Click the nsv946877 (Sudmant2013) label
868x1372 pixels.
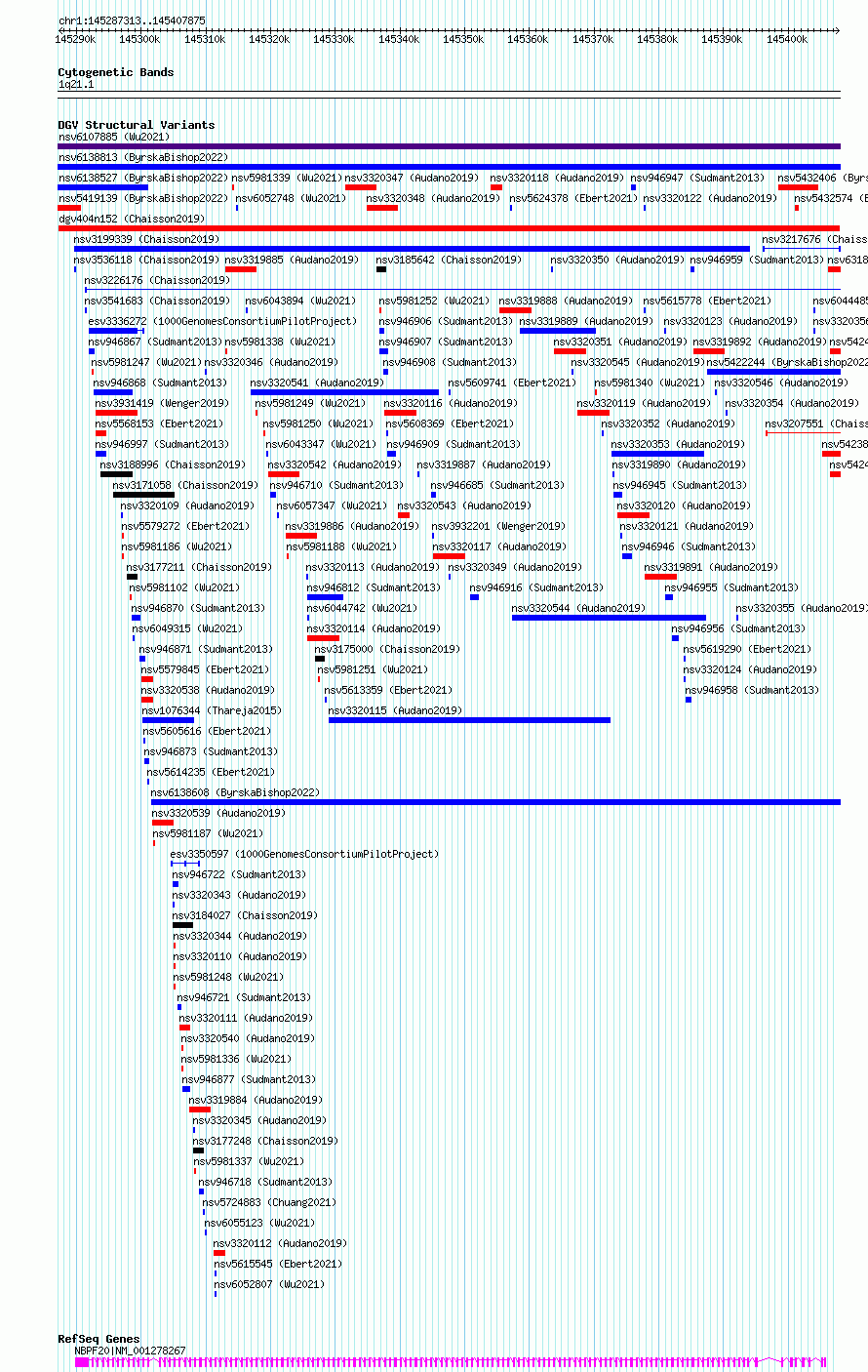(x=249, y=1079)
